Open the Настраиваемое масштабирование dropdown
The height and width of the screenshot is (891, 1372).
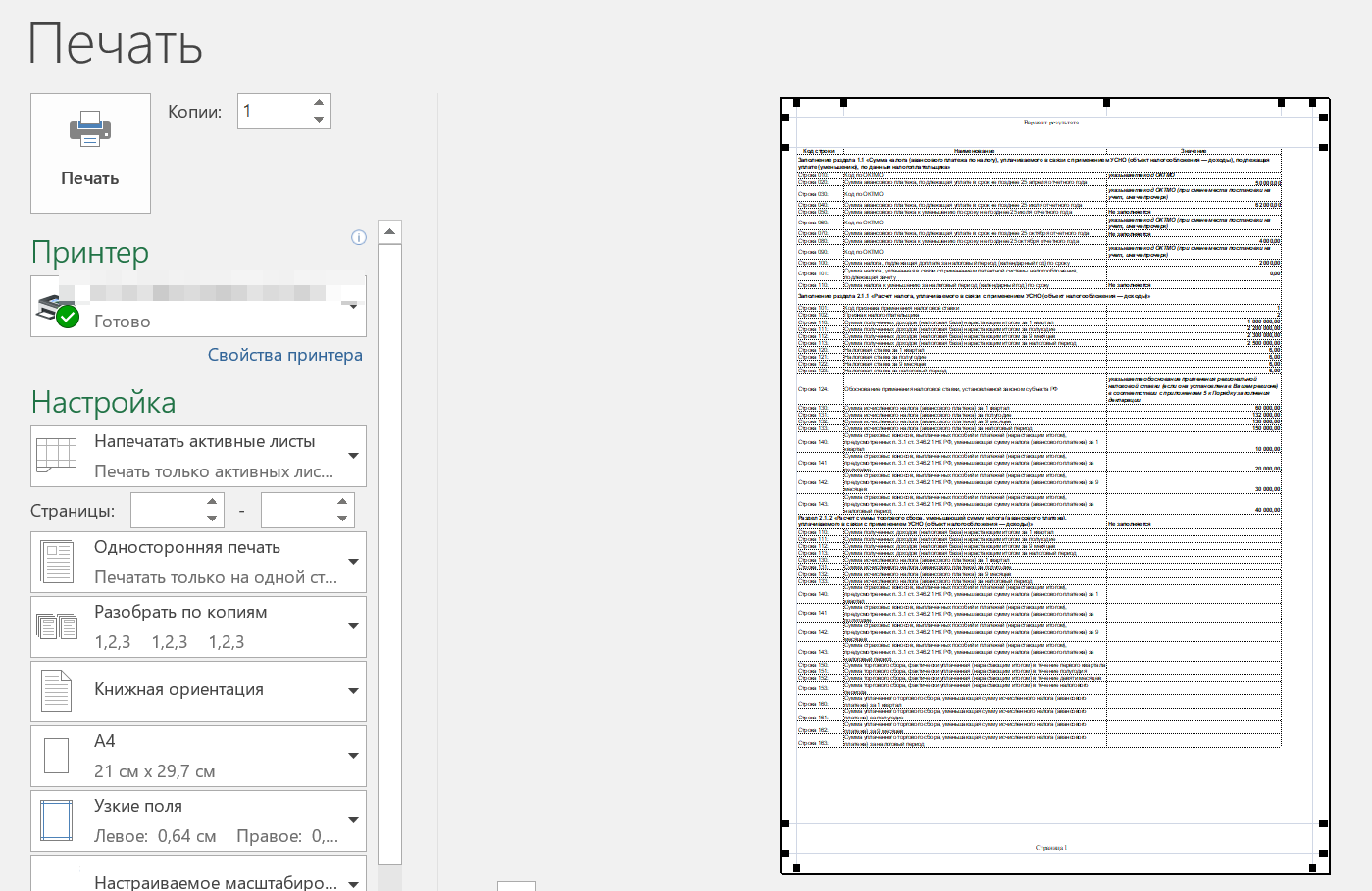point(198,873)
